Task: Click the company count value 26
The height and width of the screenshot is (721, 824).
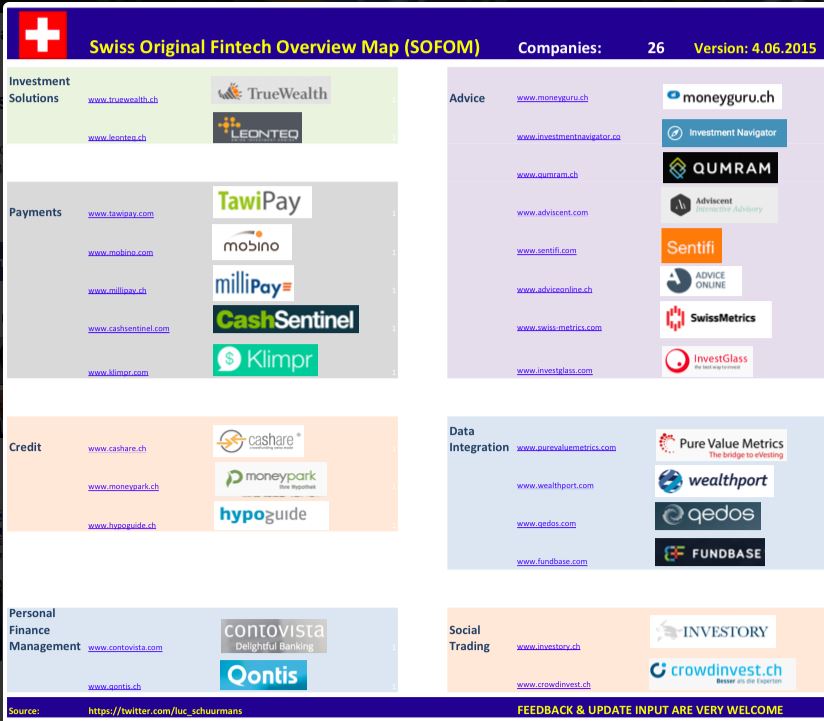Action: [655, 48]
